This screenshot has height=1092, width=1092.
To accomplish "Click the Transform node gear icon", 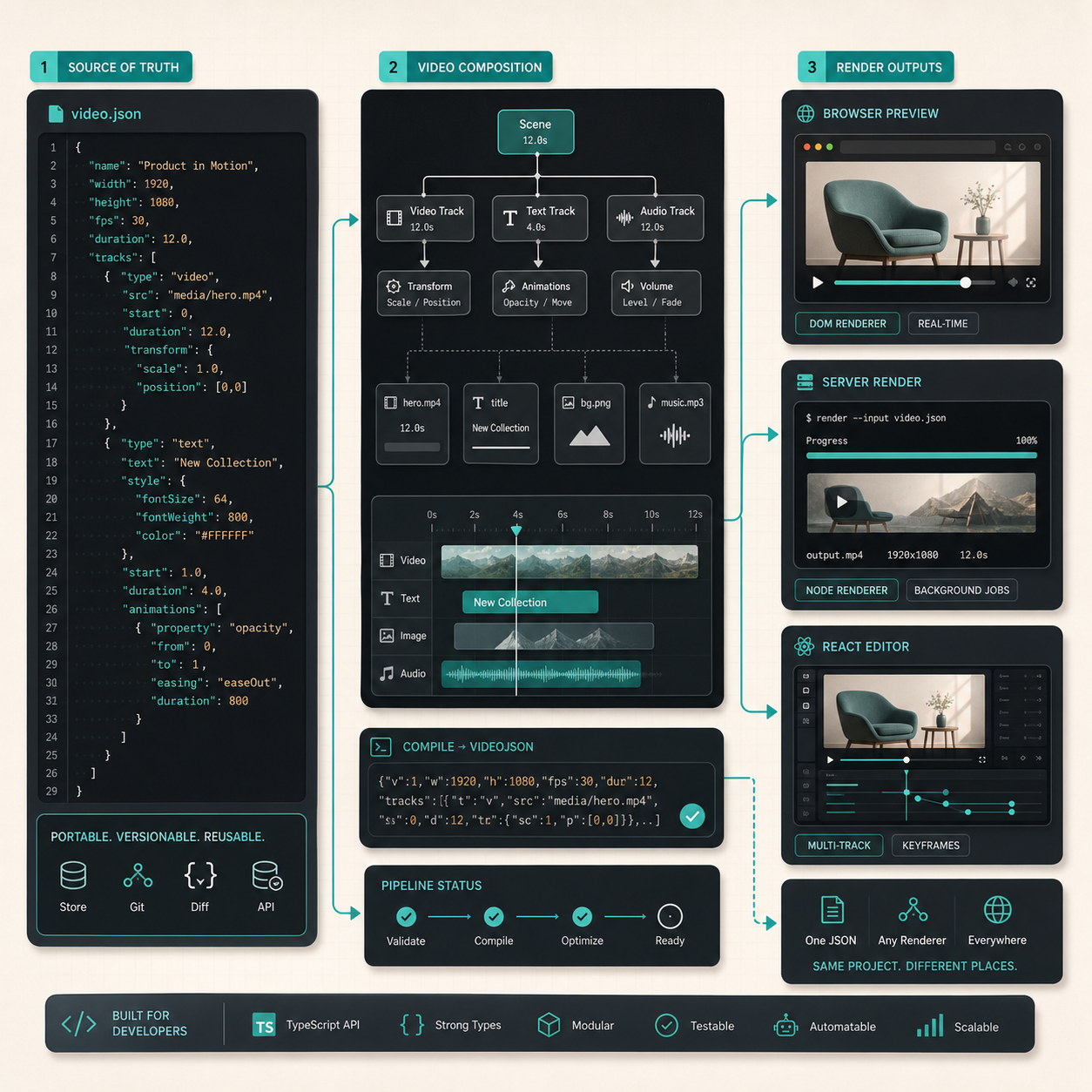I will [394, 286].
